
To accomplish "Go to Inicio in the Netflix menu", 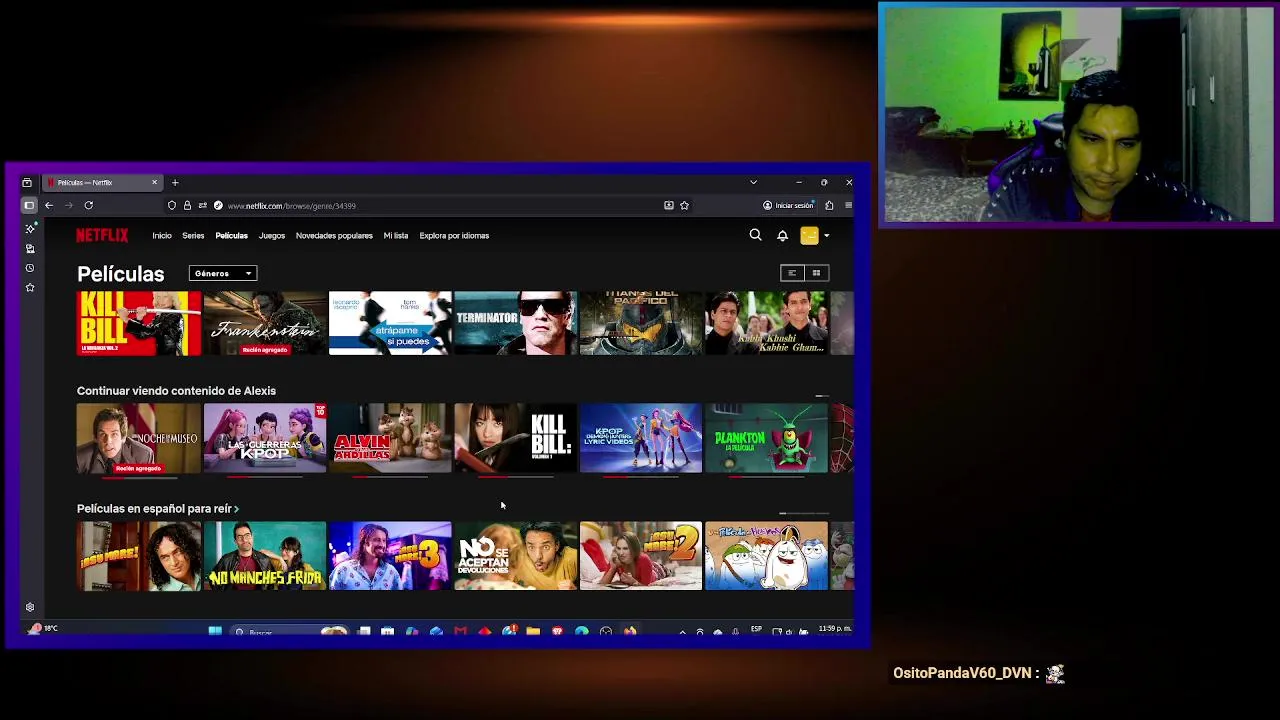I will [162, 236].
